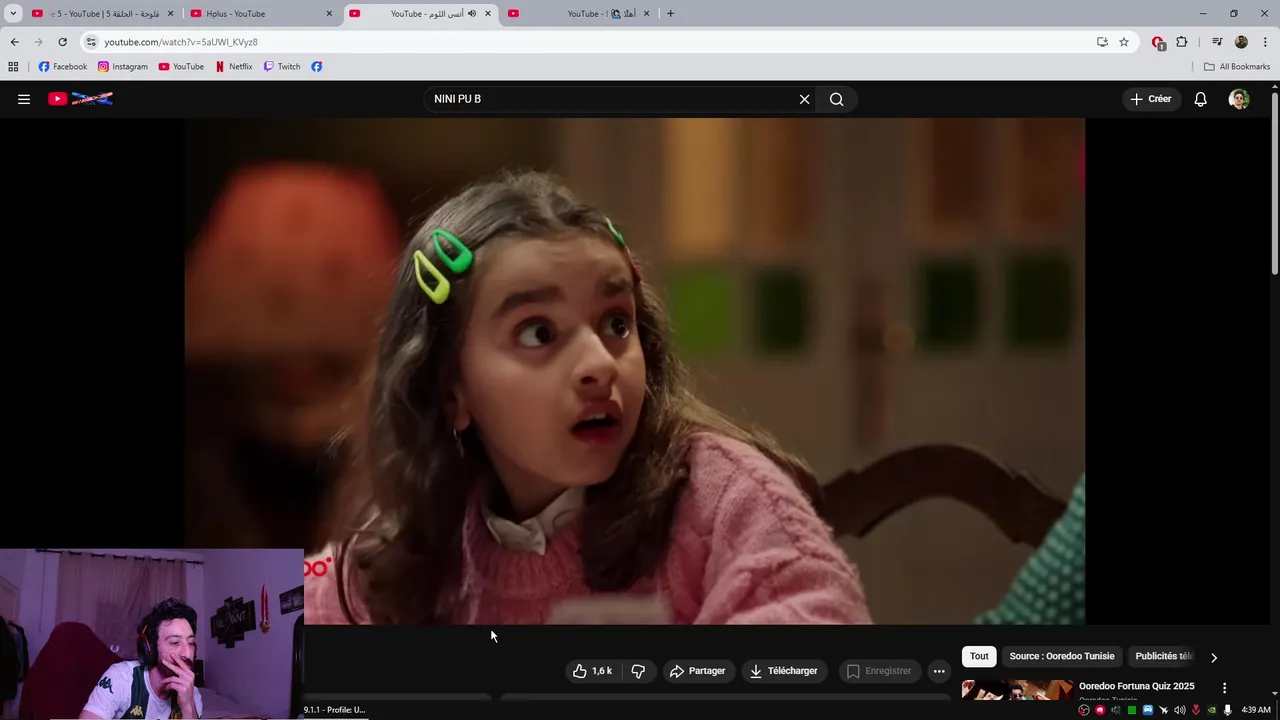Click the airplane mode tray icon
The image size is (1280, 720).
click(x=1163, y=710)
